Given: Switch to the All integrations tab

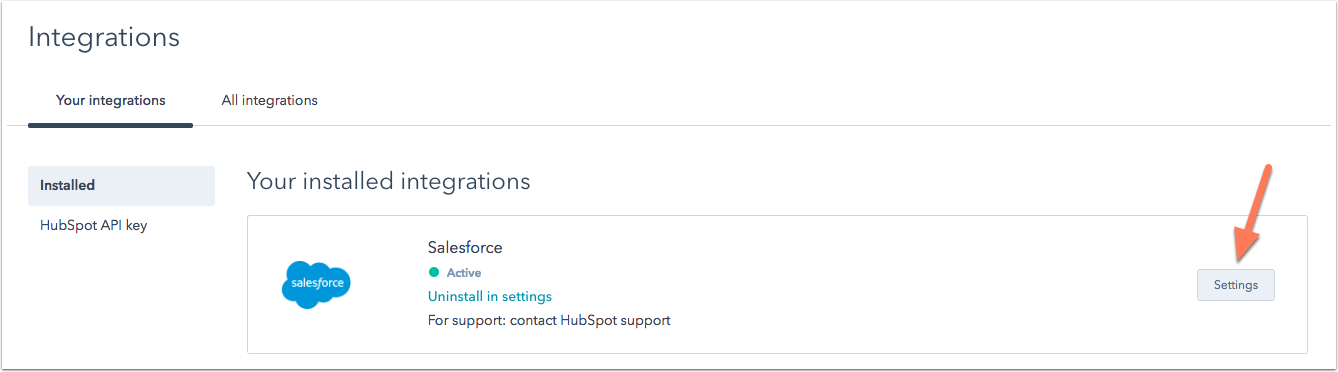Looking at the screenshot, I should point(270,100).
